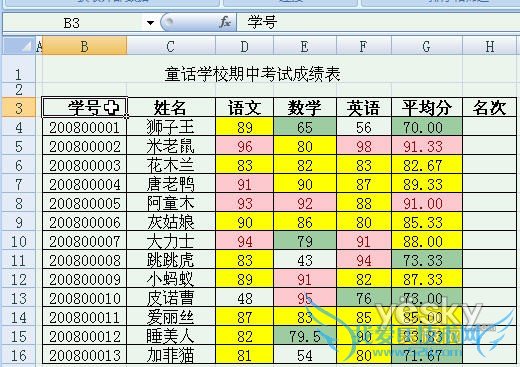Click the 语文 header cell

point(244,108)
